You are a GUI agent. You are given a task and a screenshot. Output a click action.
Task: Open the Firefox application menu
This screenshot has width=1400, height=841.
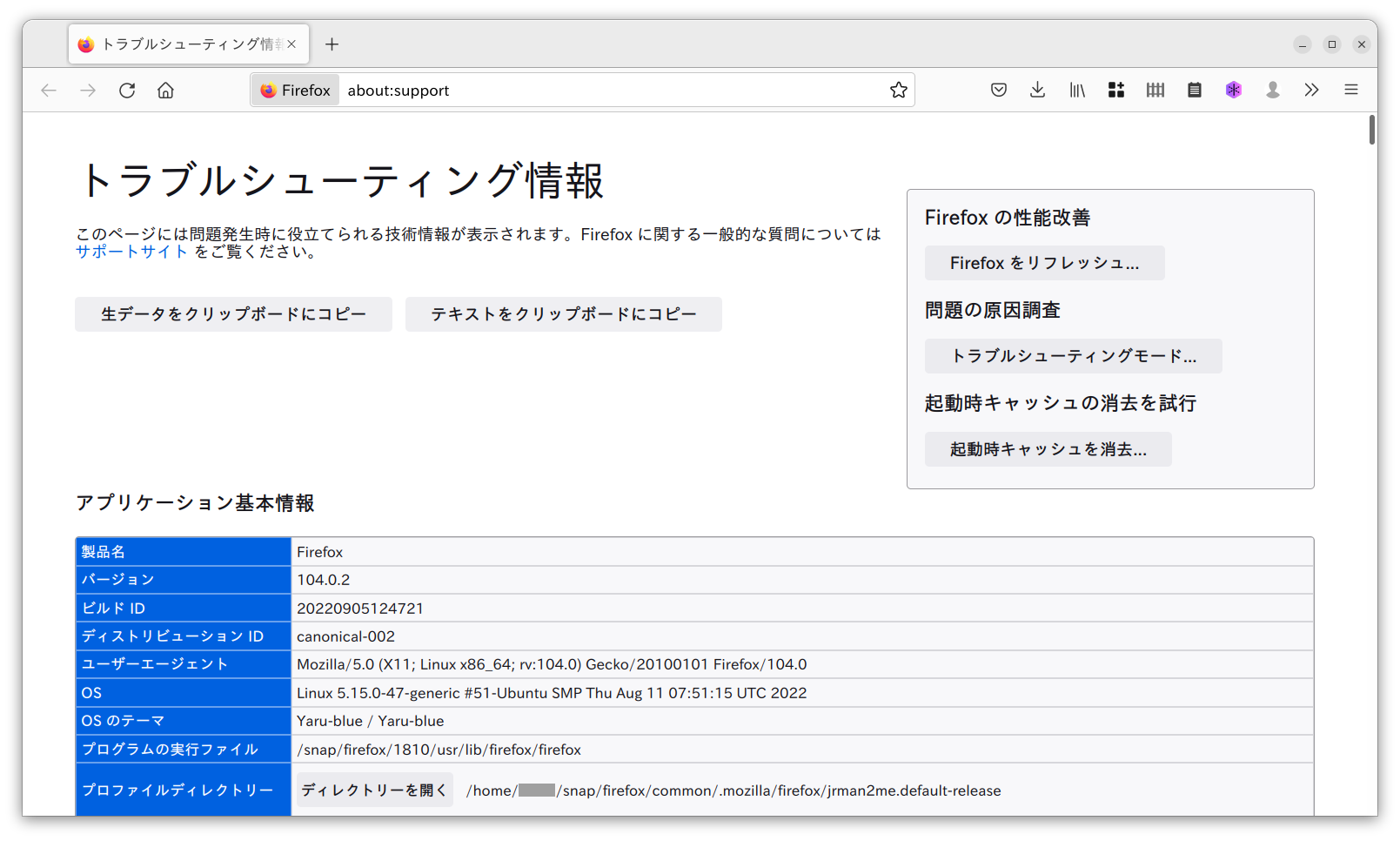click(1351, 90)
